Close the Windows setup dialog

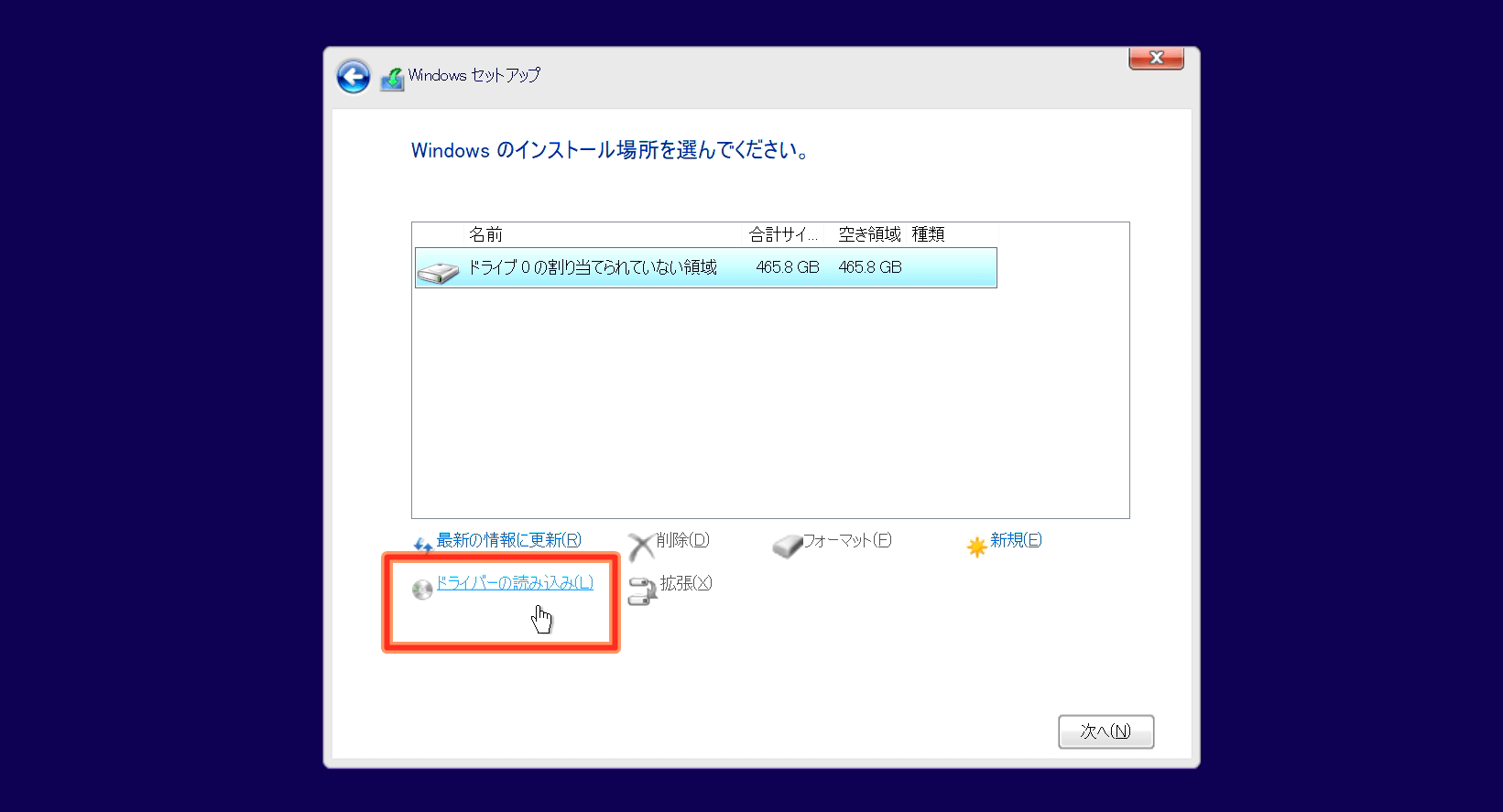point(1156,58)
